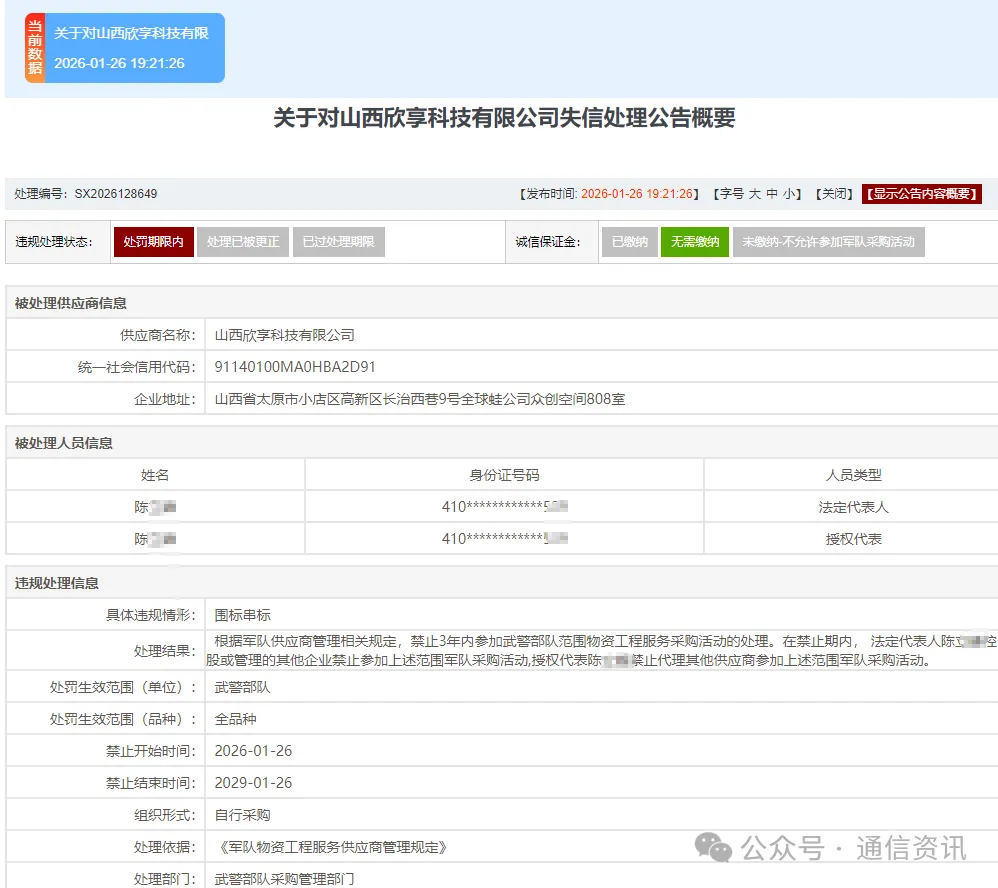Click the 授权代表 cell
This screenshot has width=998, height=888.
point(853,539)
